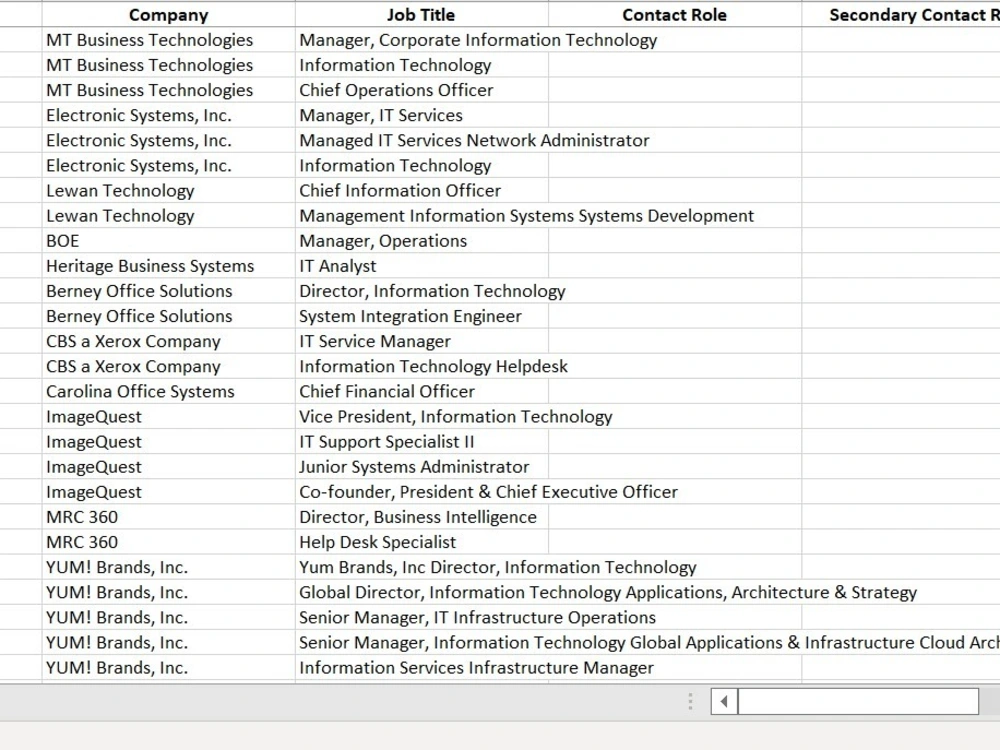Select Electronic Systems, Inc. cell beside Manager, IT Services
Image resolution: width=1000 pixels, height=750 pixels.
[x=168, y=115]
